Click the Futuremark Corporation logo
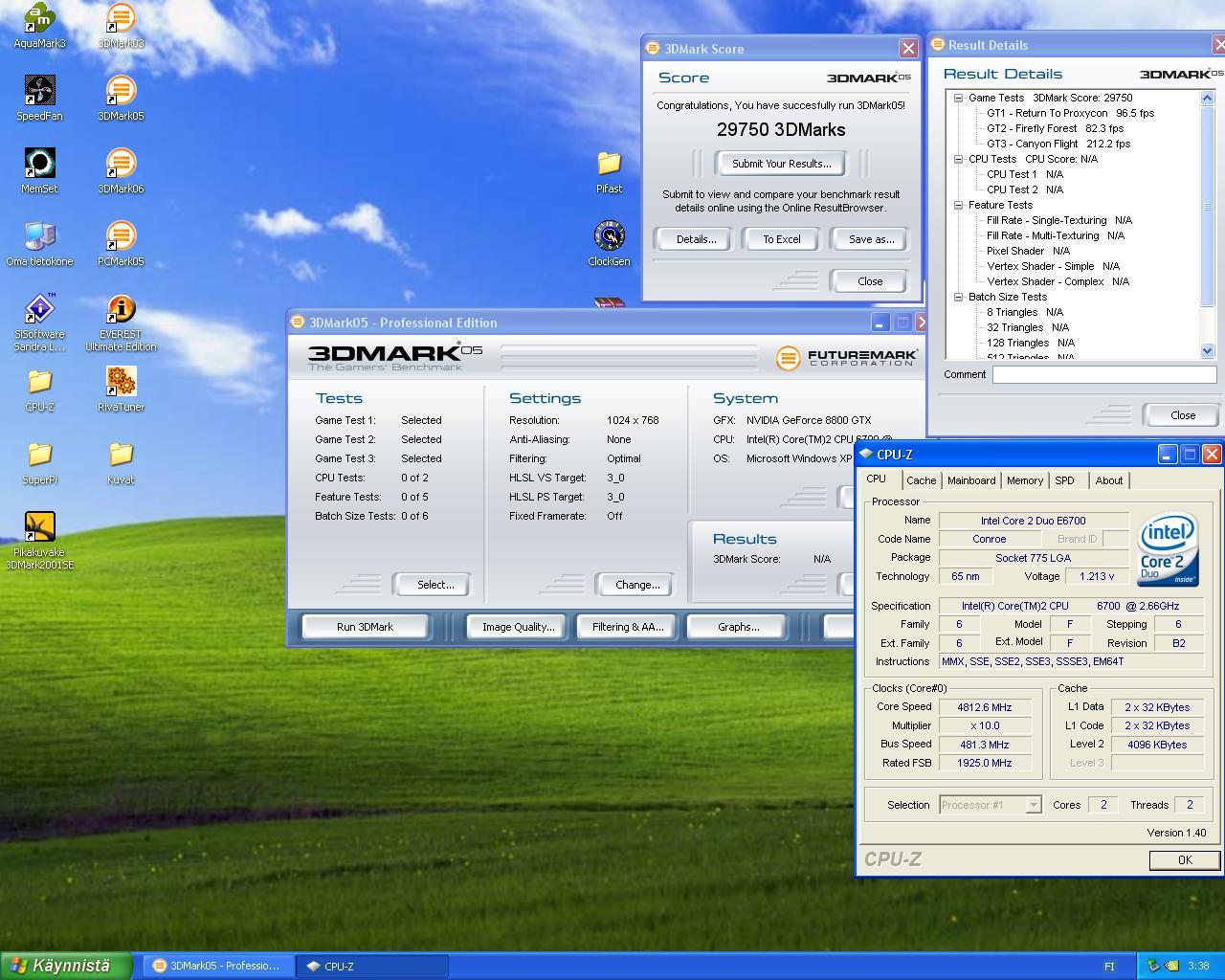 (x=847, y=357)
